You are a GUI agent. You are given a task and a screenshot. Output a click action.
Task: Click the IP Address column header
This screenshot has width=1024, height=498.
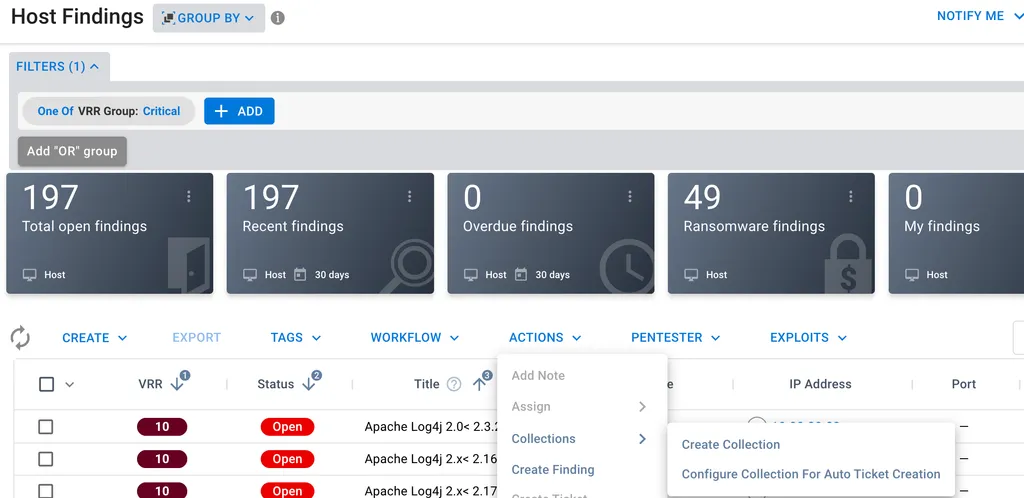820,384
